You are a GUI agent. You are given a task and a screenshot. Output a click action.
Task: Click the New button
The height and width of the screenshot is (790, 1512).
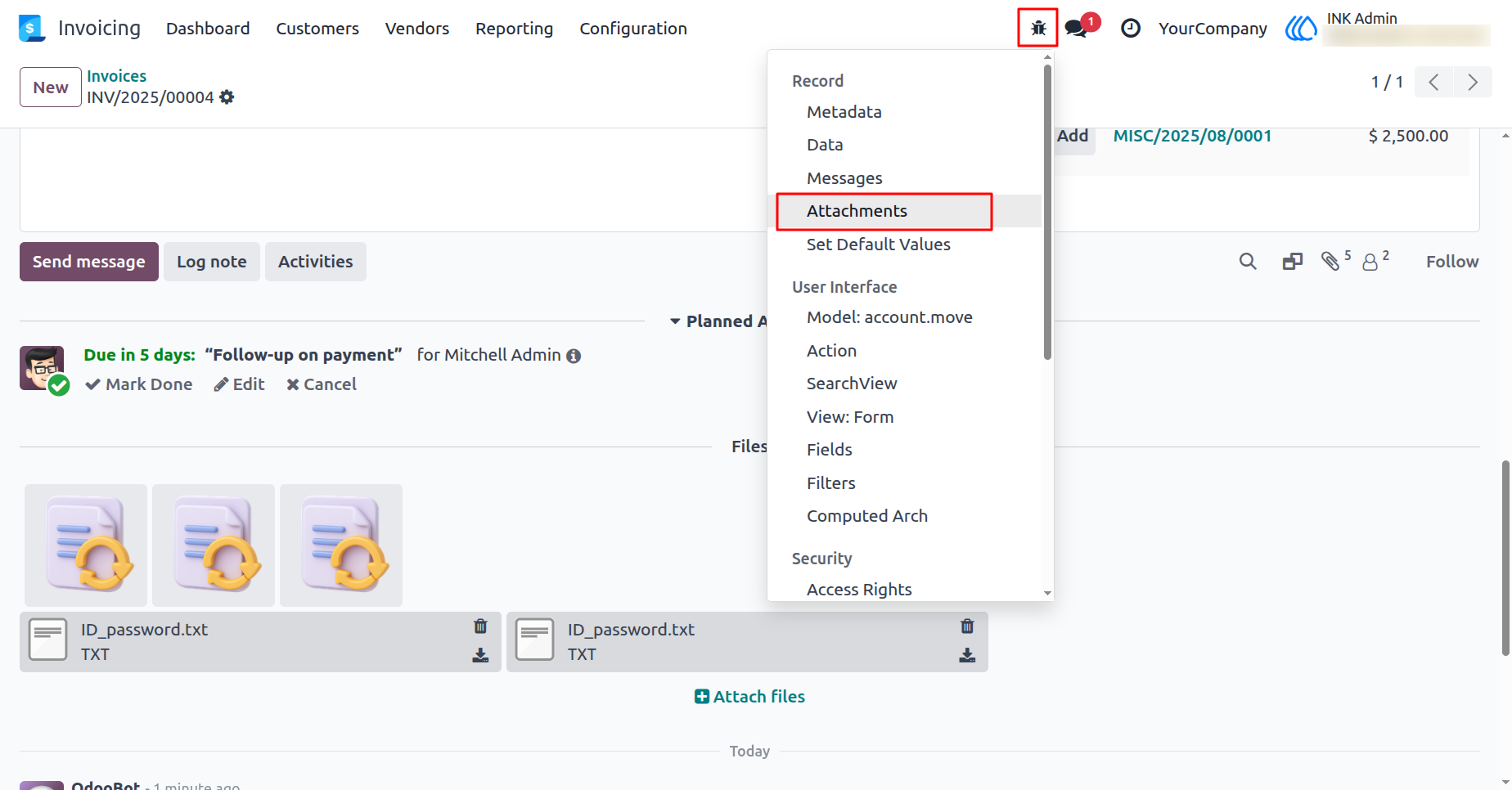[51, 88]
